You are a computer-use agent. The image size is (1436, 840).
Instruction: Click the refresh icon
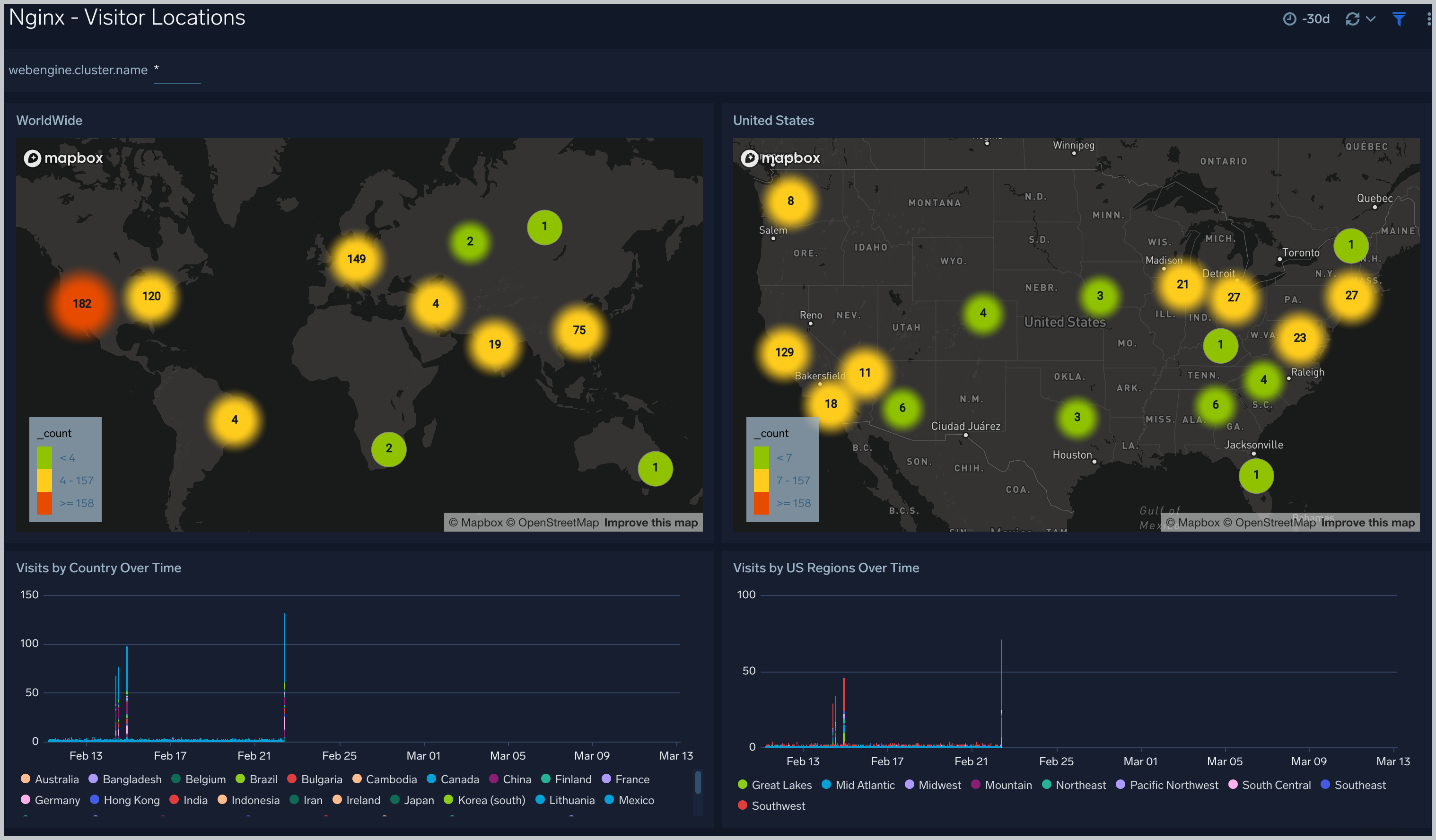pyautogui.click(x=1352, y=19)
